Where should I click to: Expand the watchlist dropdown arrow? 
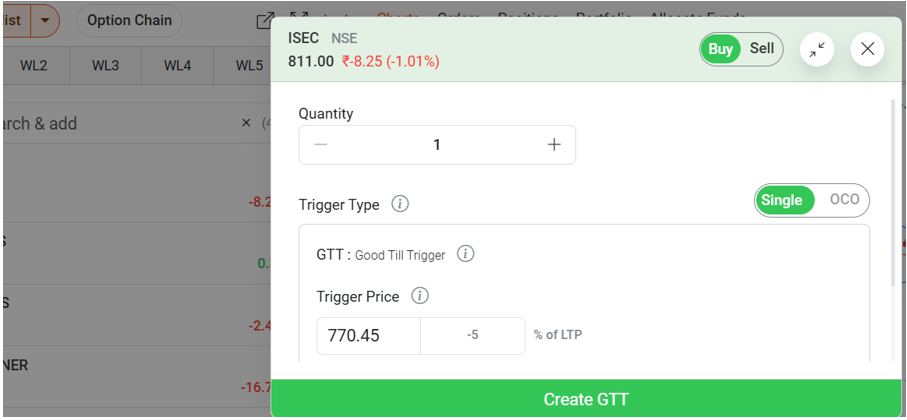[45, 20]
